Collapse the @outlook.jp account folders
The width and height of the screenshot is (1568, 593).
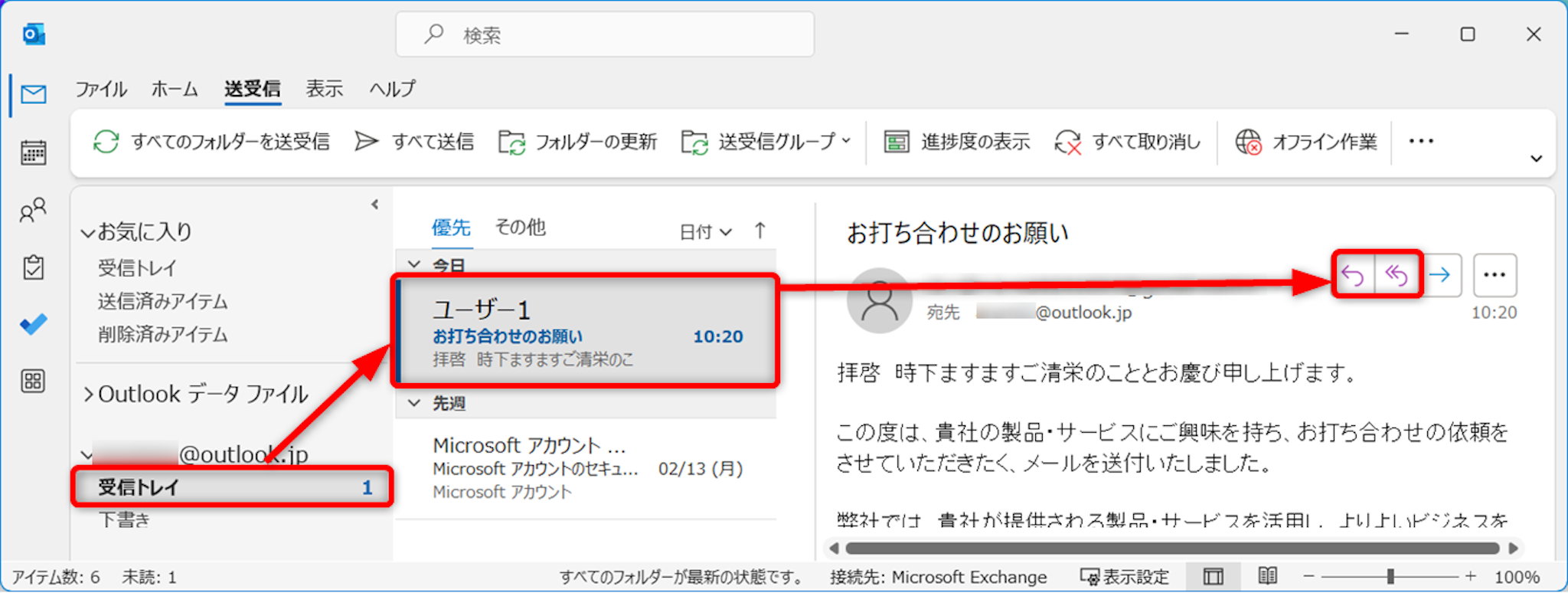[87, 455]
